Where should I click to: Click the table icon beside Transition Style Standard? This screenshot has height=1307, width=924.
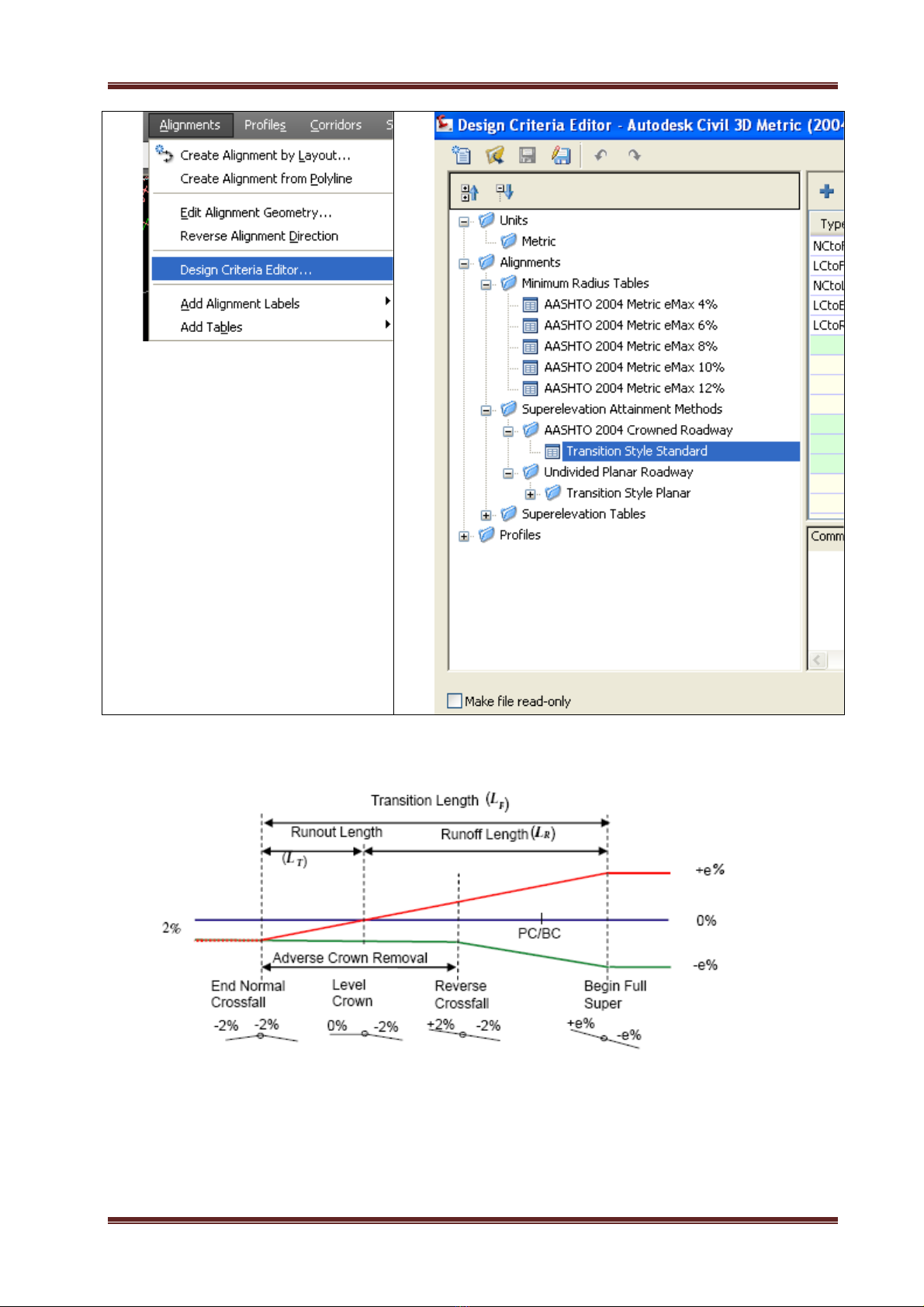[x=552, y=451]
